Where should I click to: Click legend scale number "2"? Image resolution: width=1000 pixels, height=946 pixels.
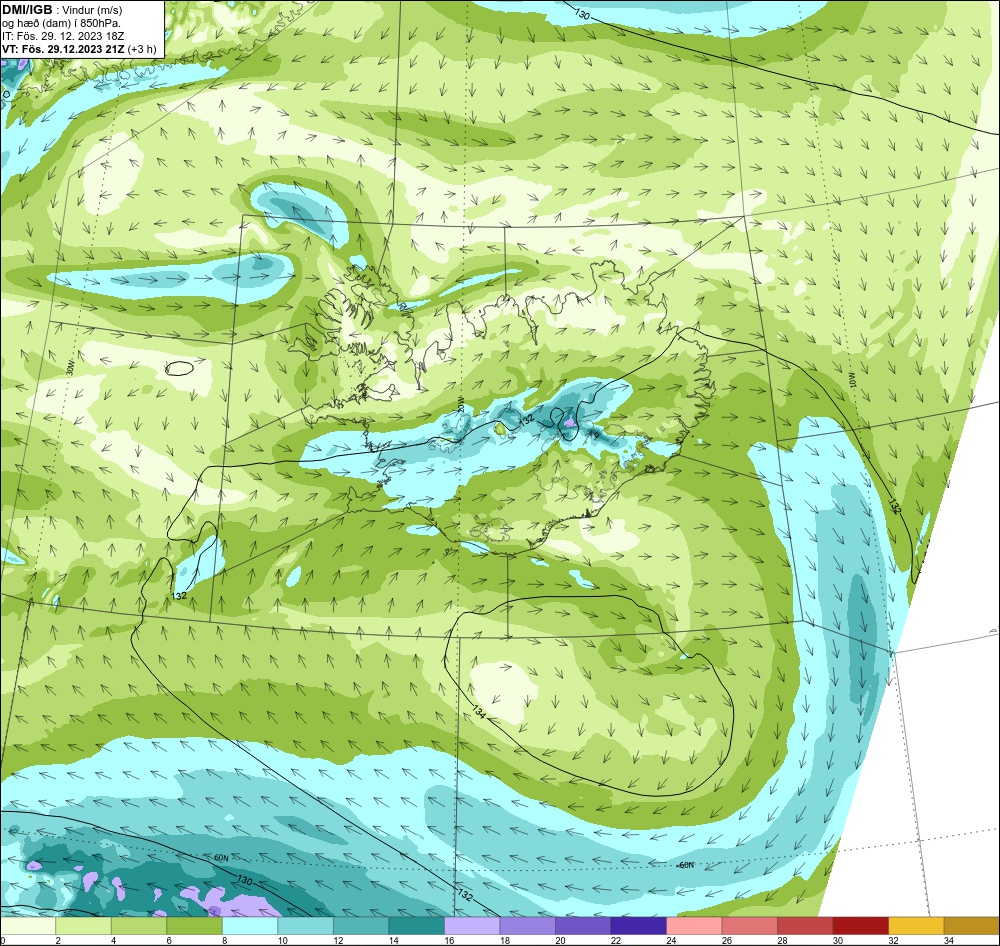point(58,940)
